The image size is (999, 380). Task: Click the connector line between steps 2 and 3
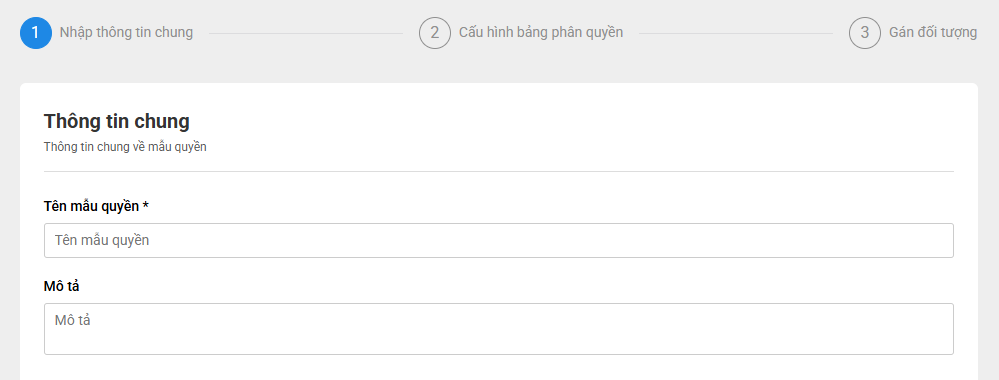(x=736, y=33)
